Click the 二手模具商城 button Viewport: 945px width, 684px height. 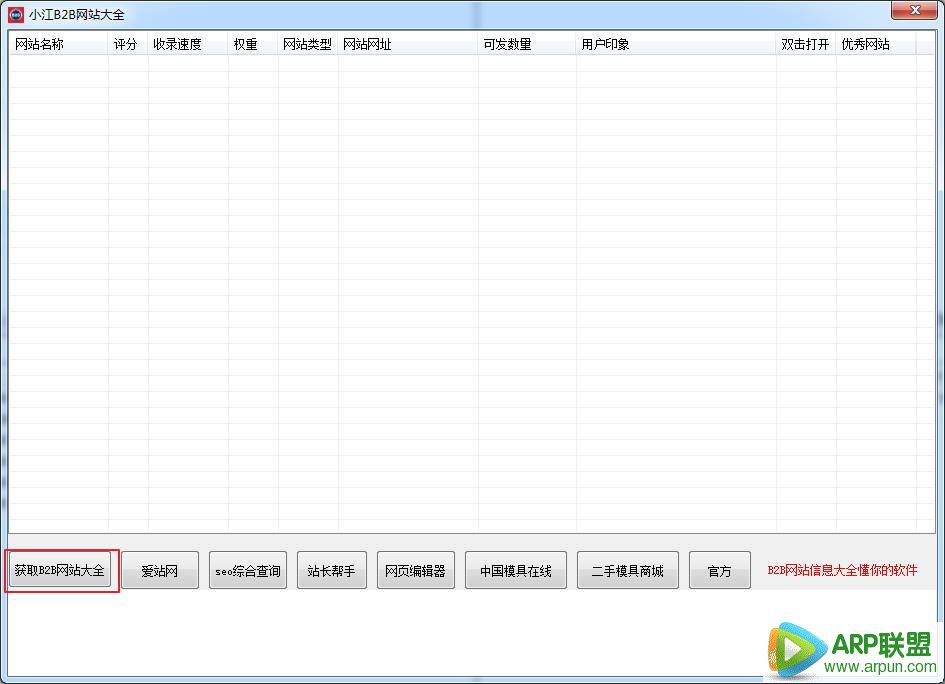pyautogui.click(x=627, y=571)
